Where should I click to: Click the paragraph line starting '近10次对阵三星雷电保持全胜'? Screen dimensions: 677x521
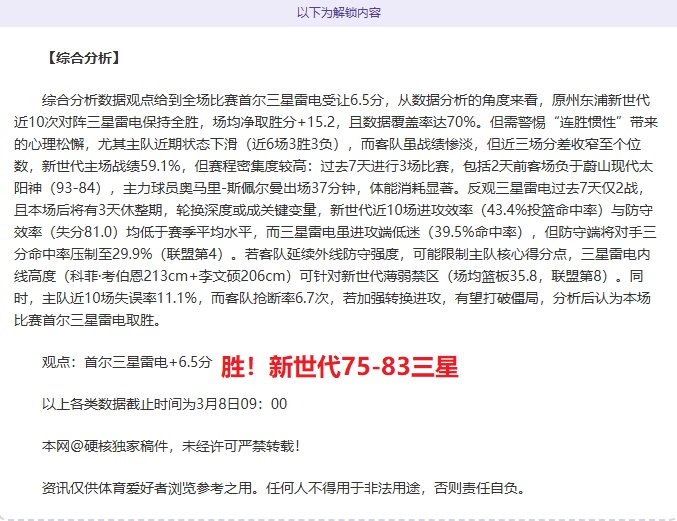pyautogui.click(x=335, y=123)
